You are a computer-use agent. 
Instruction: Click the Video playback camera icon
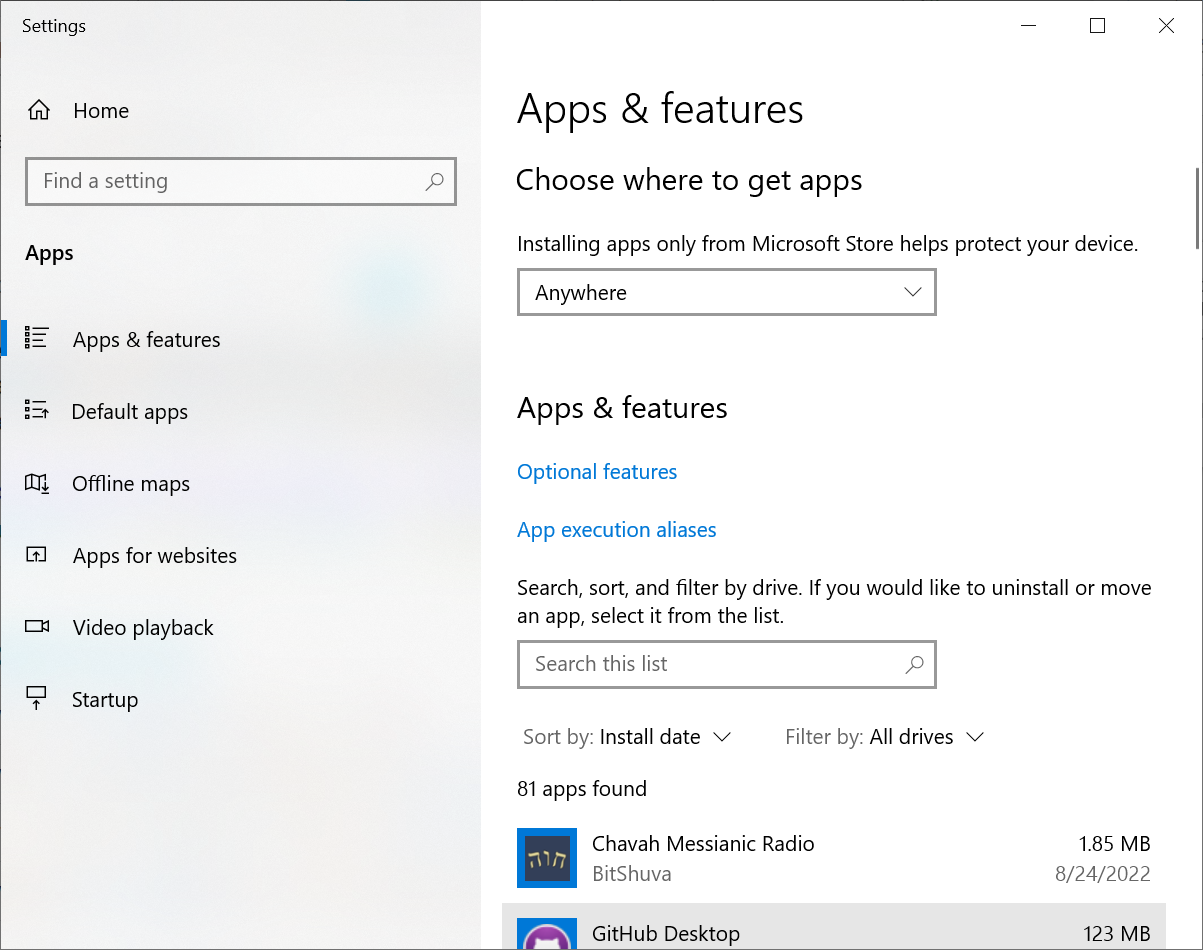37,627
